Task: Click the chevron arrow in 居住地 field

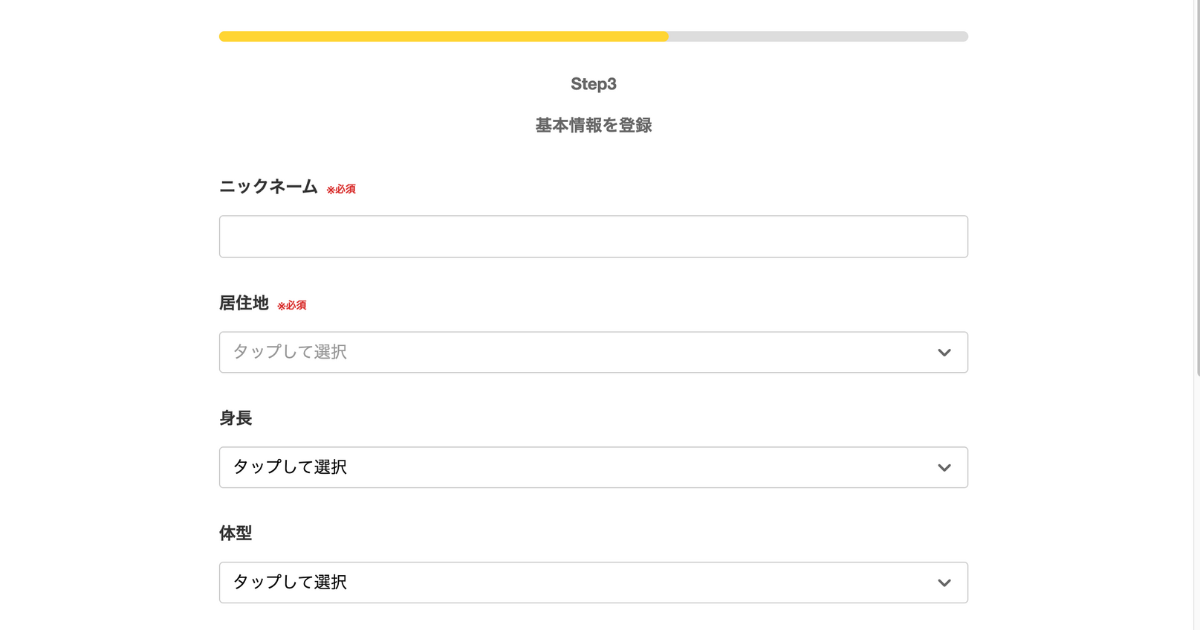Action: (x=944, y=353)
